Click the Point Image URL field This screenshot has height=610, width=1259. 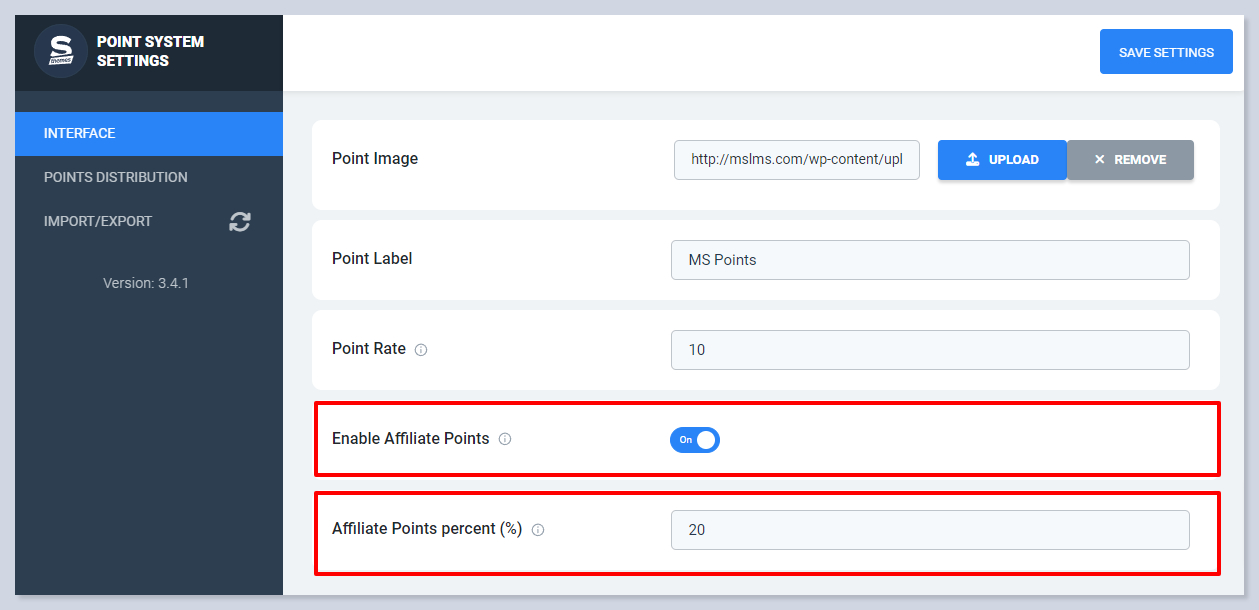796,160
